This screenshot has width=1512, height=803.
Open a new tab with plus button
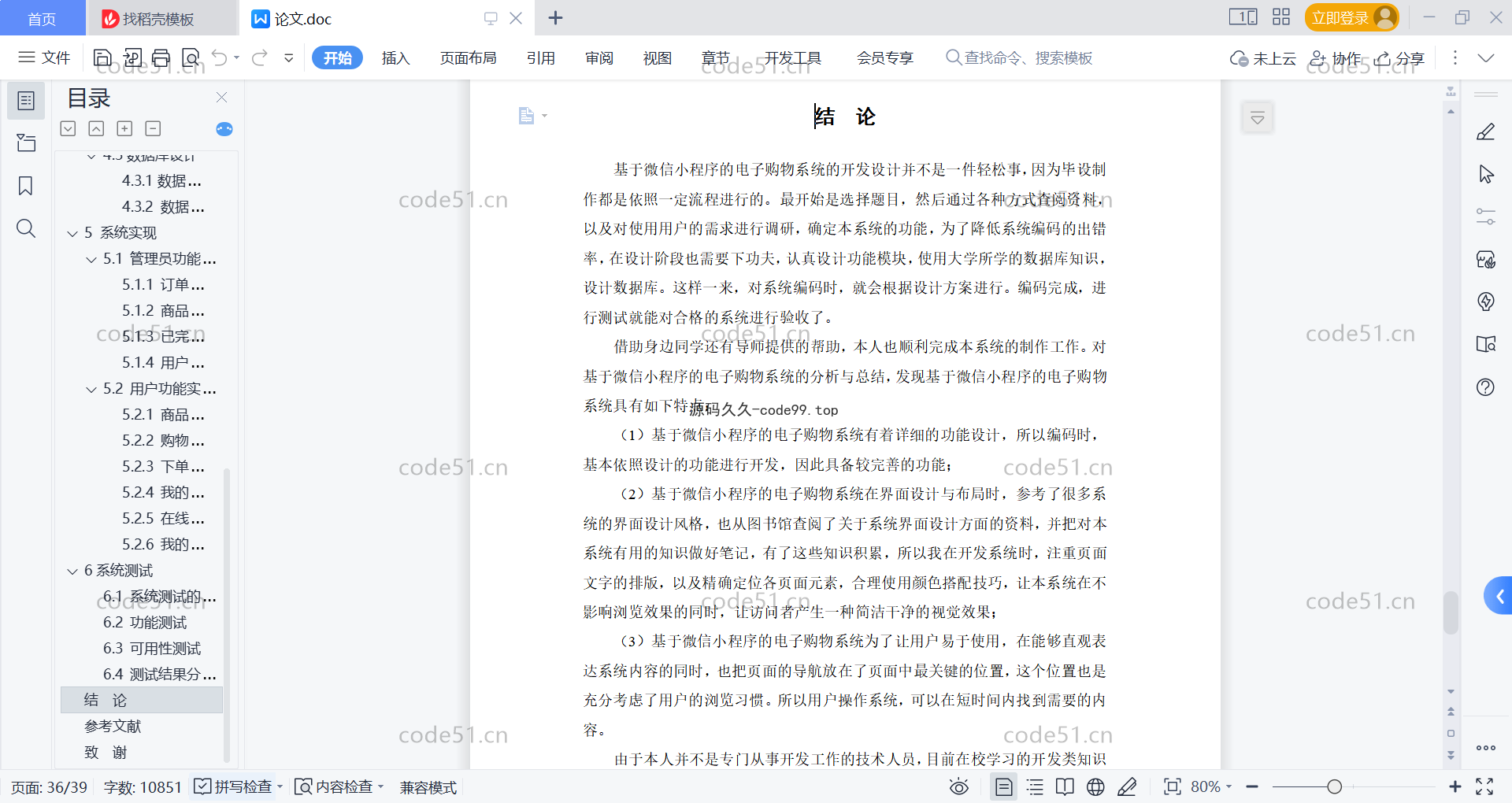pyautogui.click(x=555, y=17)
